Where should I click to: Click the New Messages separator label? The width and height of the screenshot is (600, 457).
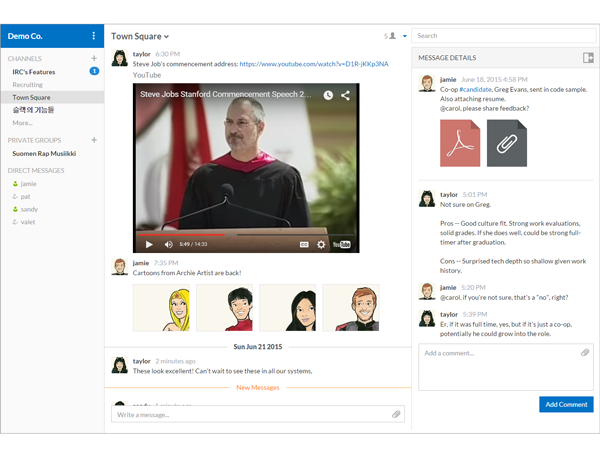[258, 388]
